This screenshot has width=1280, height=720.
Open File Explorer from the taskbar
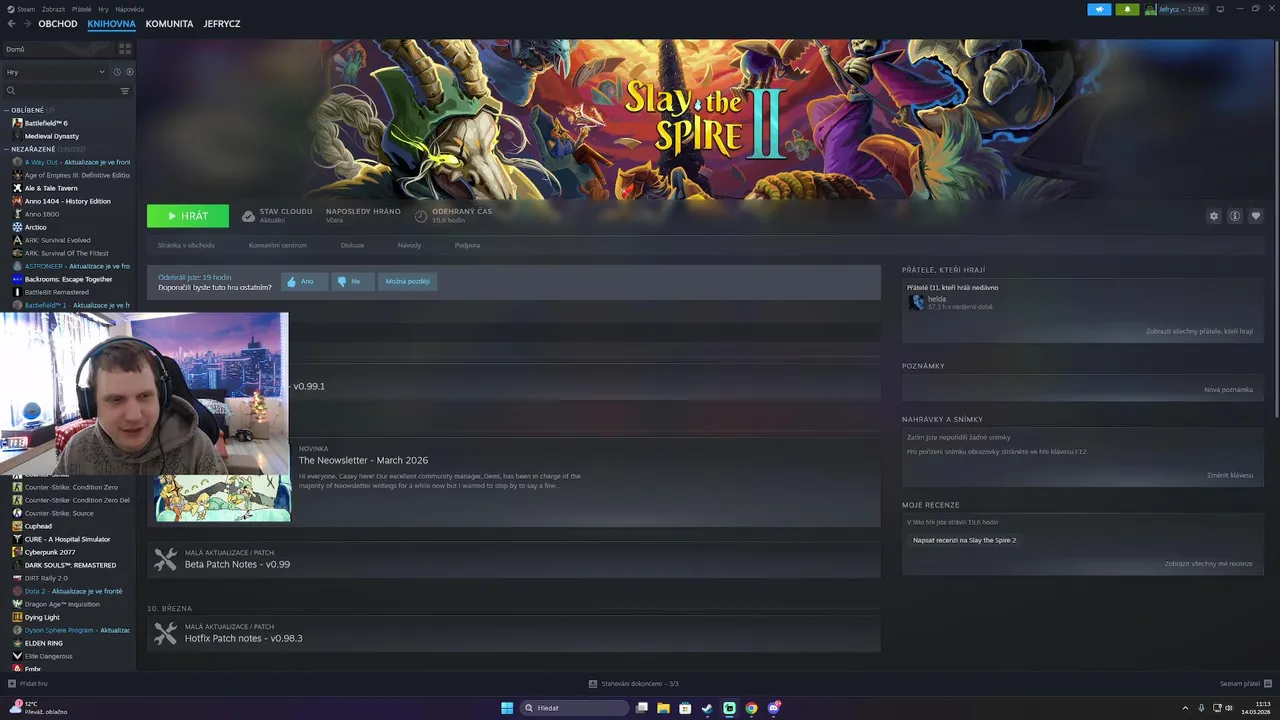(663, 708)
